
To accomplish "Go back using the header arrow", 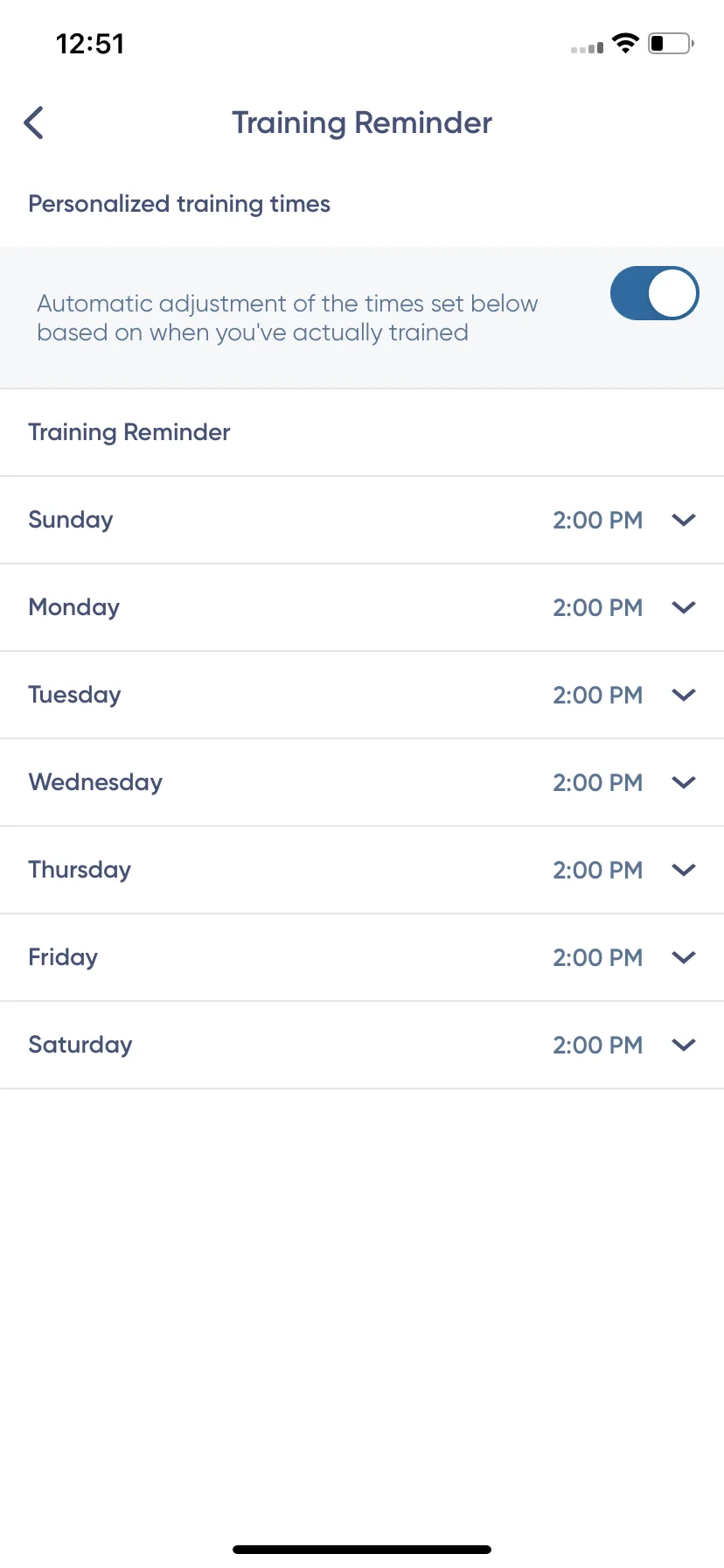I will tap(33, 122).
